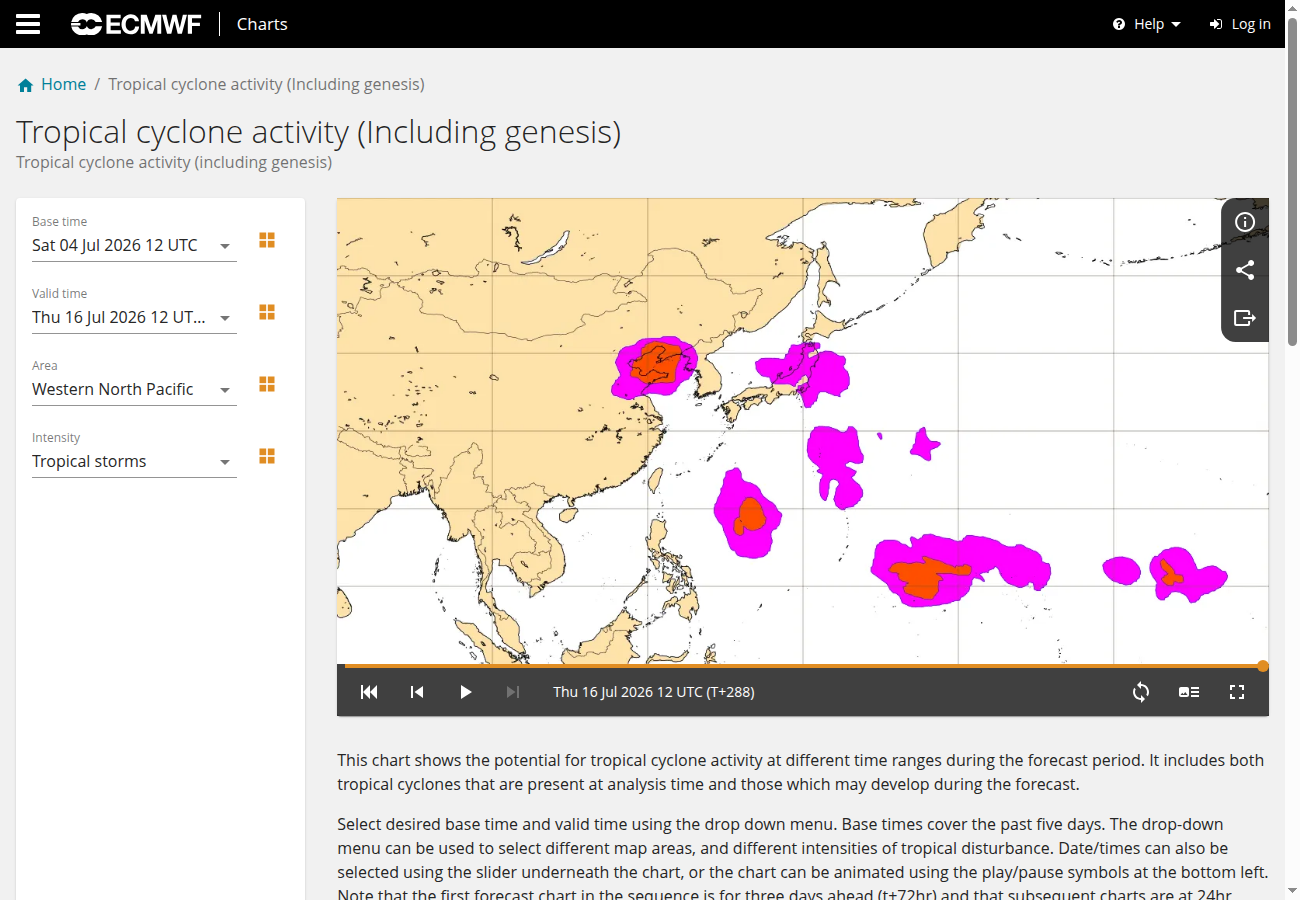Viewport: 1300px width, 900px height.
Task: Click the Log in link
Action: tap(1240, 24)
